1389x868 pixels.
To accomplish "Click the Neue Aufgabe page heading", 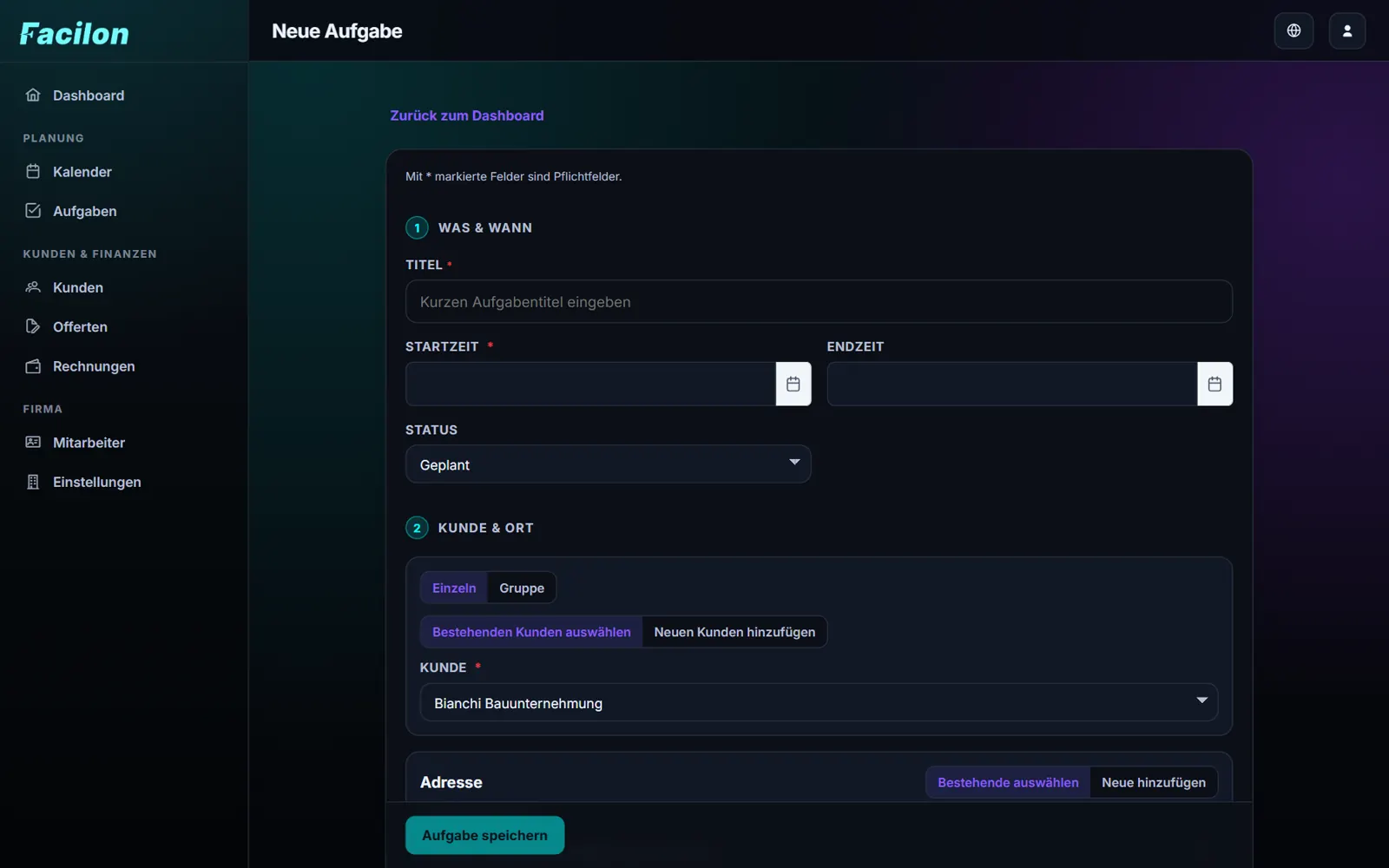I will pyautogui.click(x=337, y=31).
